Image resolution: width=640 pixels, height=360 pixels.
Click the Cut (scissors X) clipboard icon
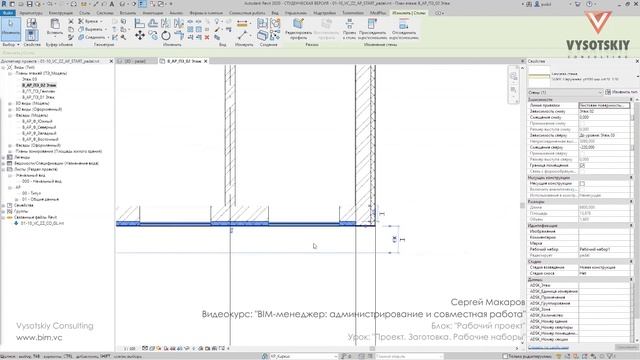71,21
